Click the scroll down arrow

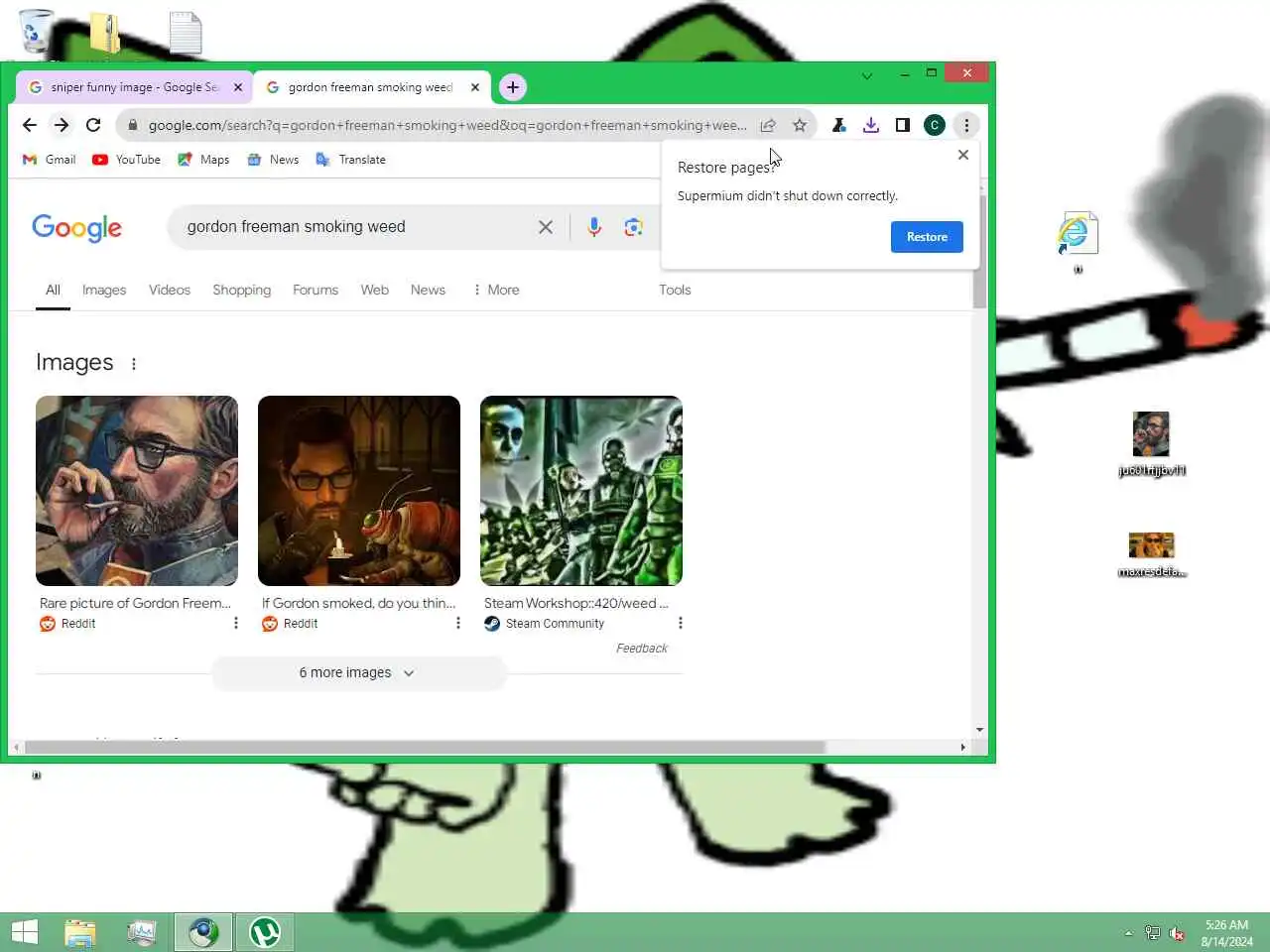tap(979, 730)
